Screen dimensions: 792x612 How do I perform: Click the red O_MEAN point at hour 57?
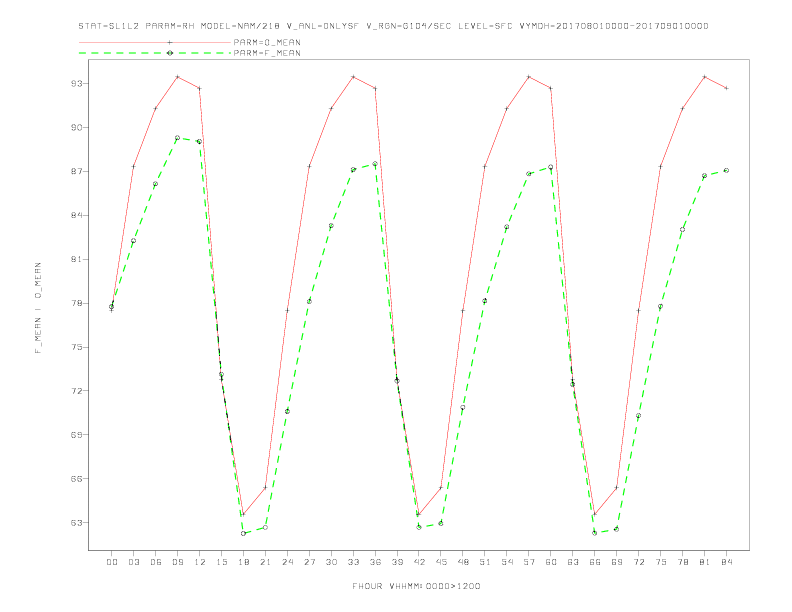(529, 77)
